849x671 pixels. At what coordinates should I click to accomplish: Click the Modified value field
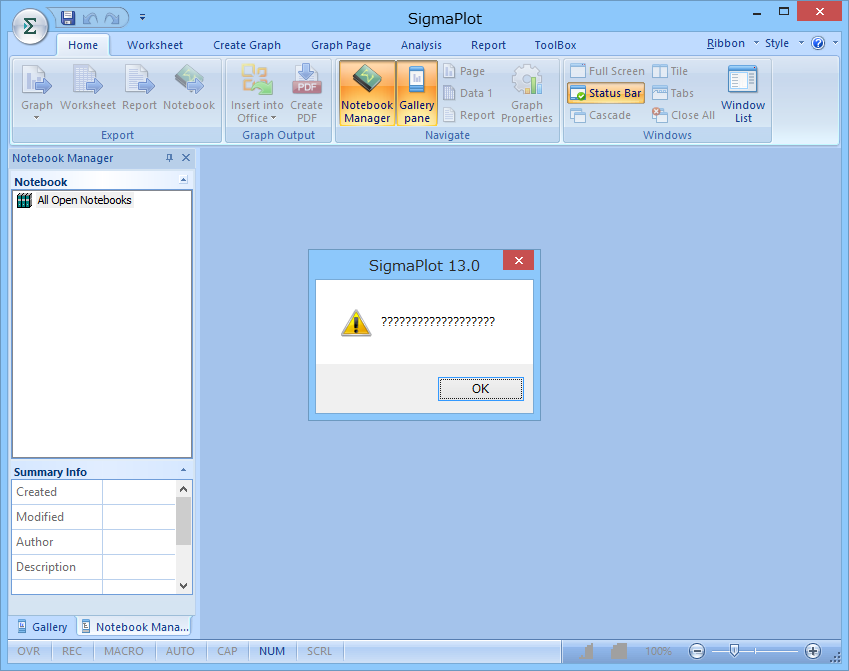click(139, 517)
